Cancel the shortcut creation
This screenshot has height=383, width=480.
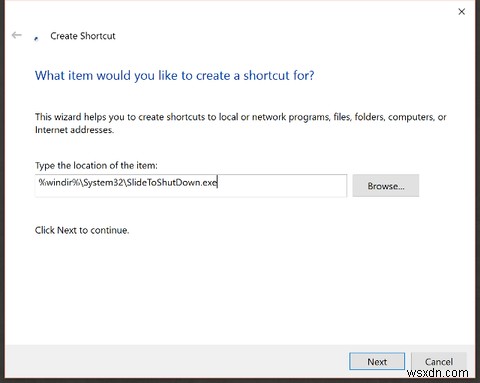439,361
